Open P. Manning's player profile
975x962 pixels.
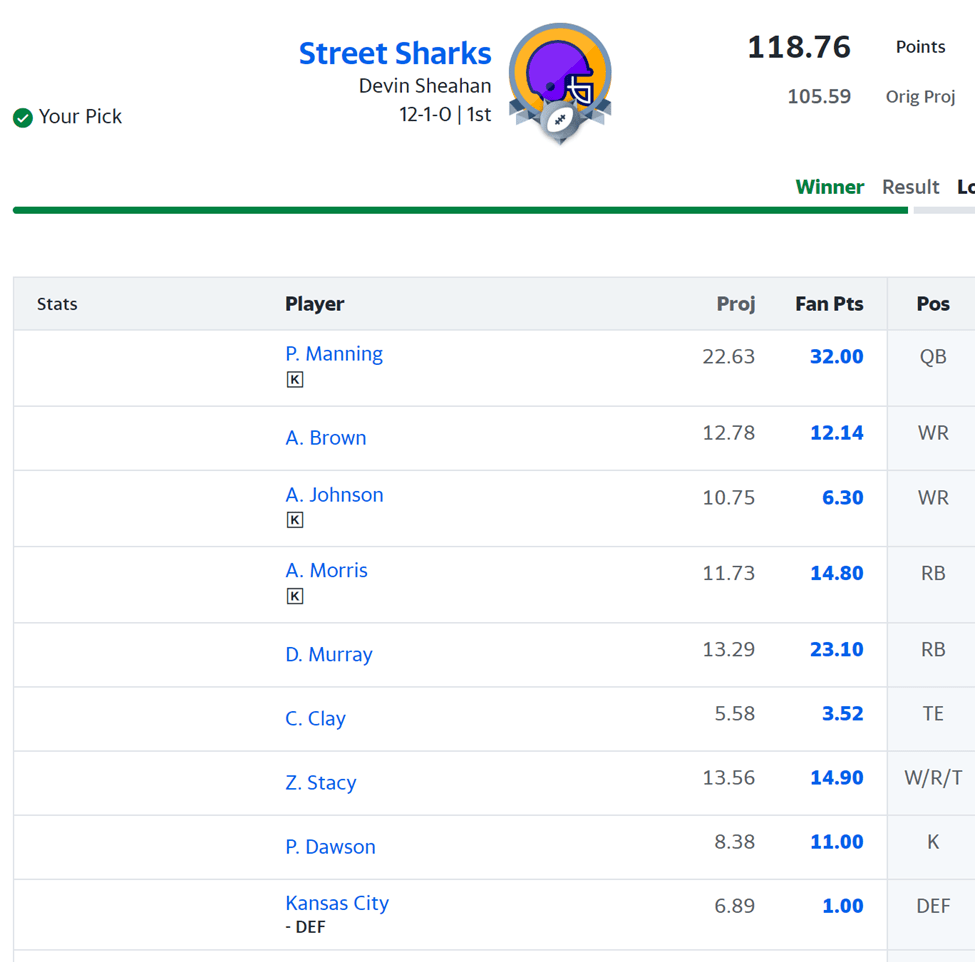334,354
